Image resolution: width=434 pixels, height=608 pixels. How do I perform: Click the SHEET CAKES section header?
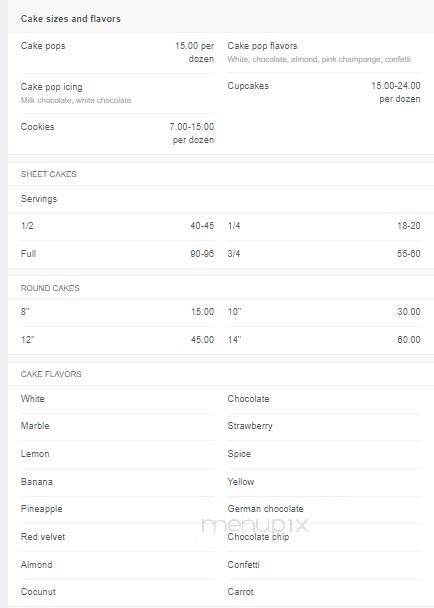(x=48, y=174)
